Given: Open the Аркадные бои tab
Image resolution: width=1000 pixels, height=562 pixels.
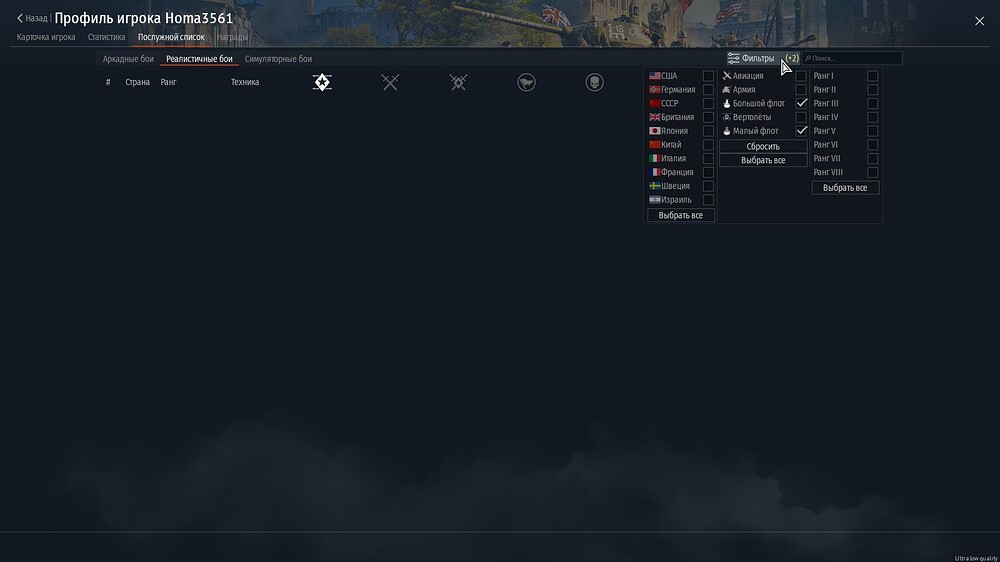Looking at the screenshot, I should pos(128,59).
